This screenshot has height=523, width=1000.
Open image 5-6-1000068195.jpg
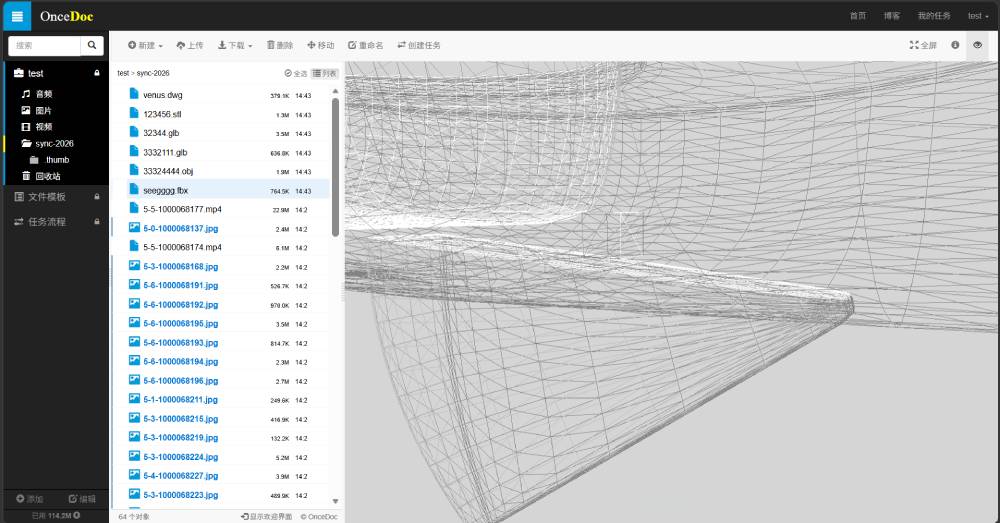(180, 323)
